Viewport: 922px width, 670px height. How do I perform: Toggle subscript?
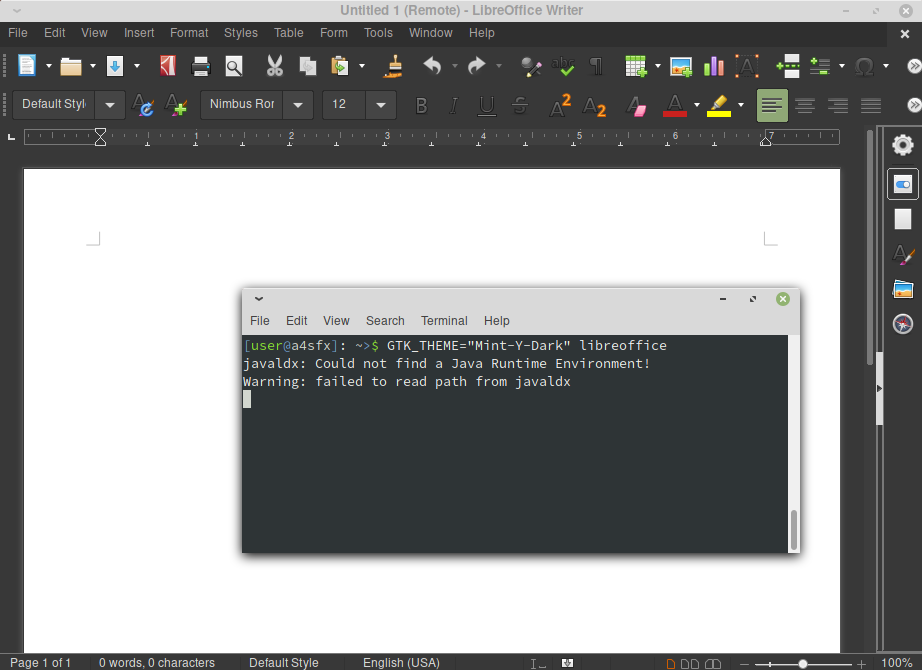point(594,107)
